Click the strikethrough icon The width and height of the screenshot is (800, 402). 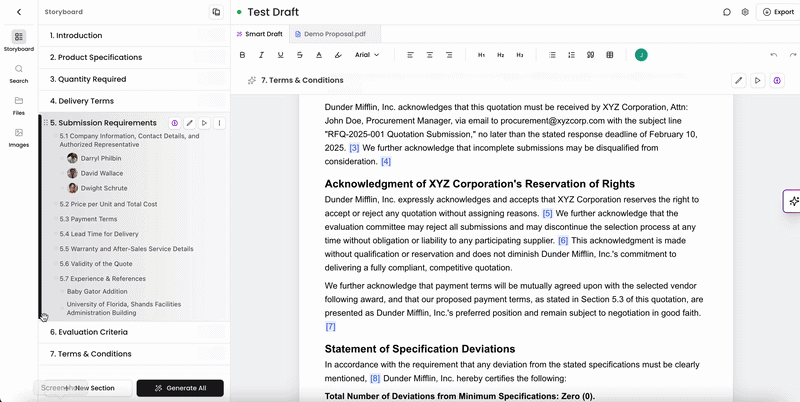(299, 55)
